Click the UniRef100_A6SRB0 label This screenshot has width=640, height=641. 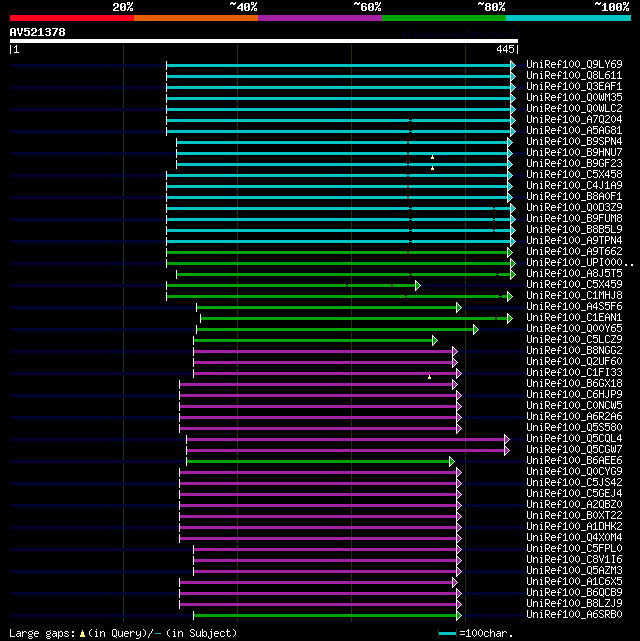click(x=574, y=615)
